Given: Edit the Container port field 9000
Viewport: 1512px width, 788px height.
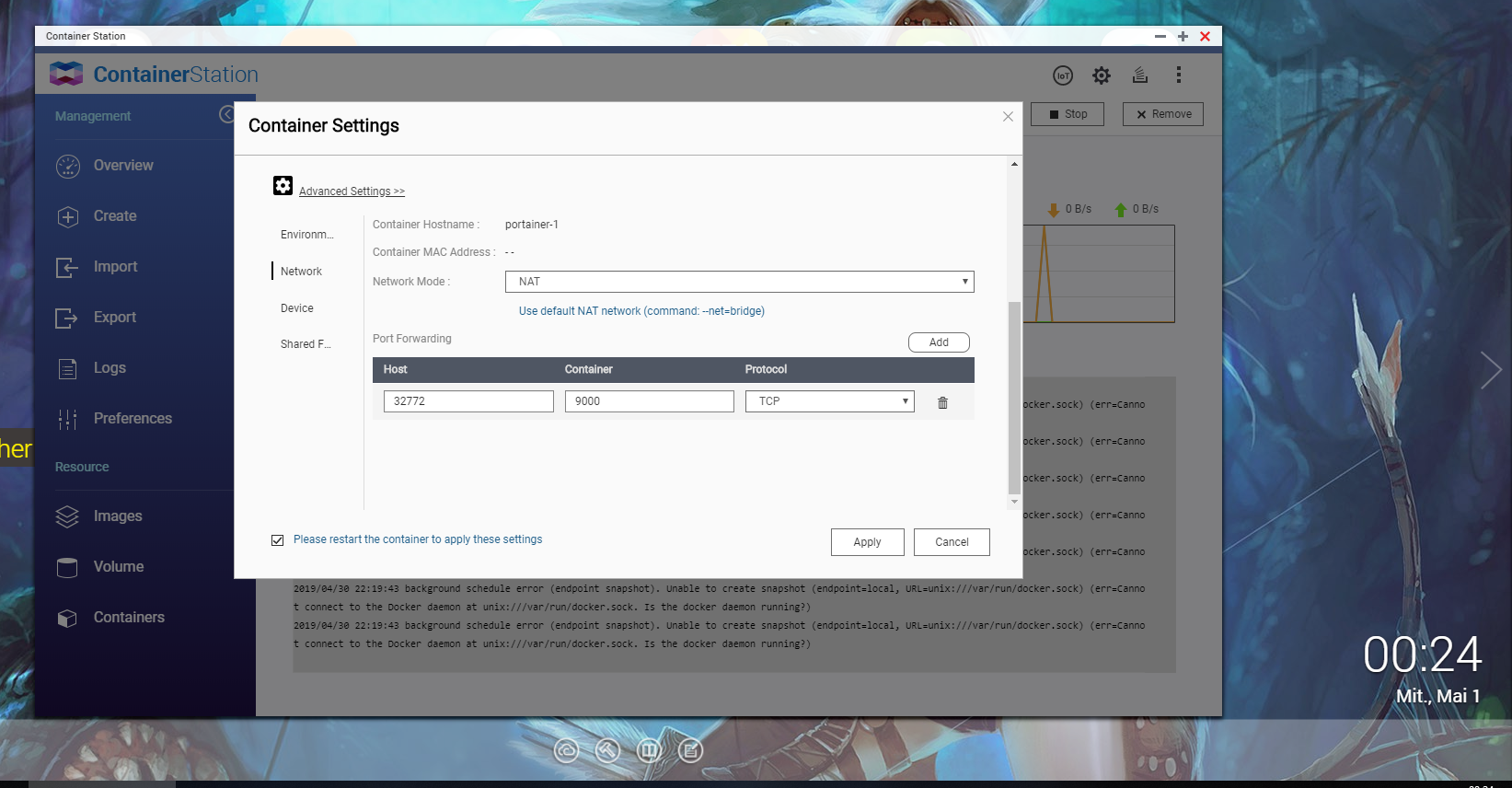Looking at the screenshot, I should (x=649, y=401).
